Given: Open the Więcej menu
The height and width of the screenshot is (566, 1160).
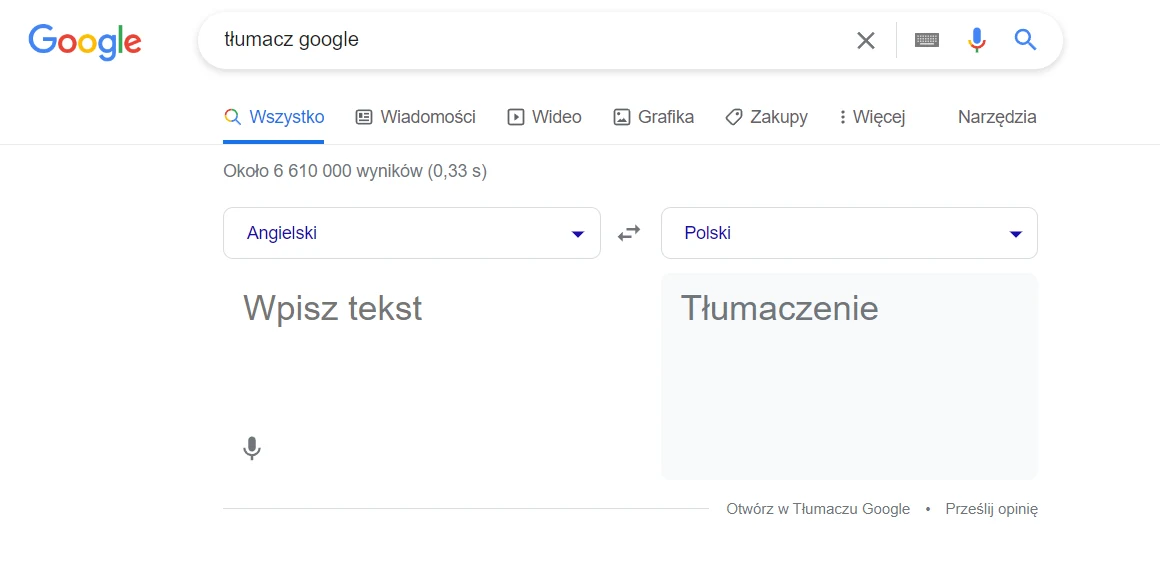Looking at the screenshot, I should (872, 117).
